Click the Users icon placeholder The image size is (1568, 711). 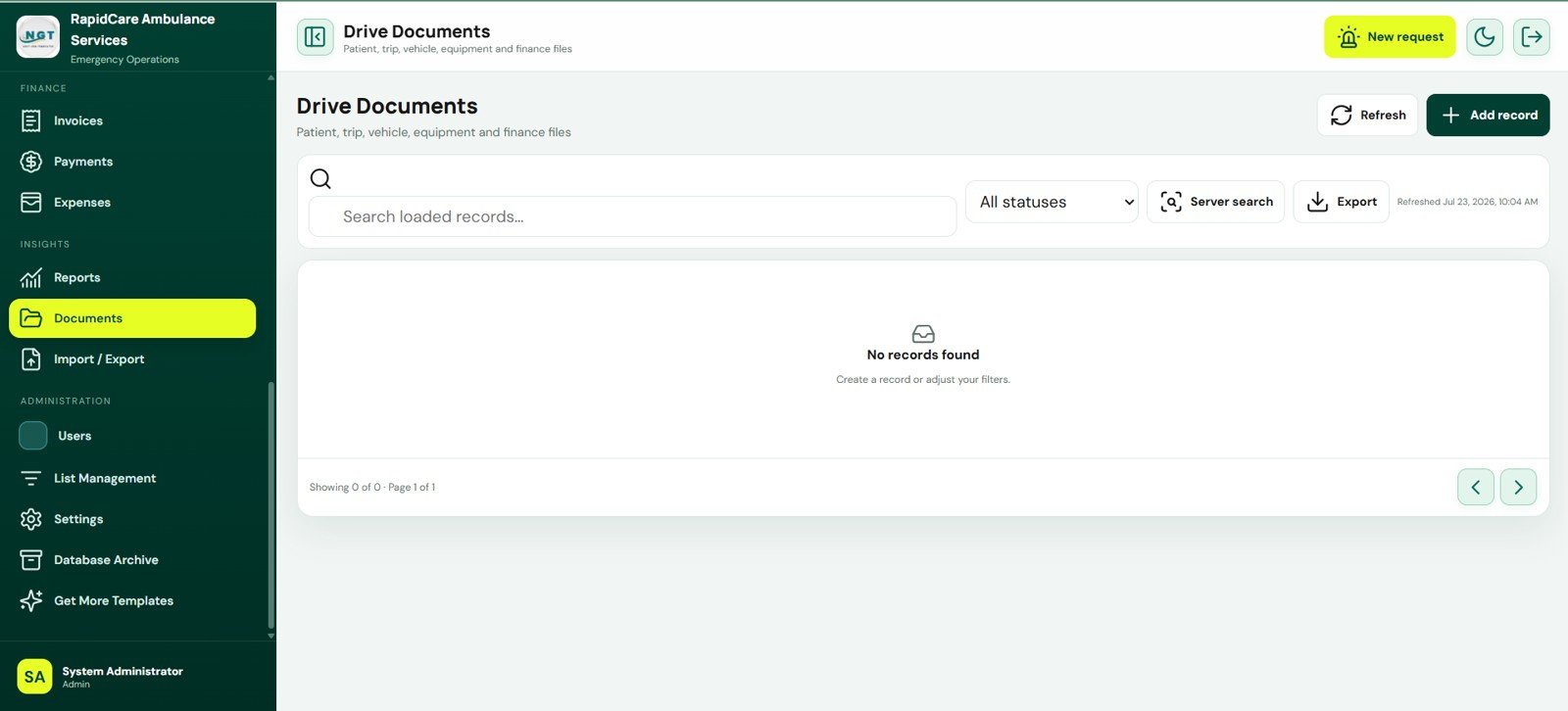click(x=33, y=436)
